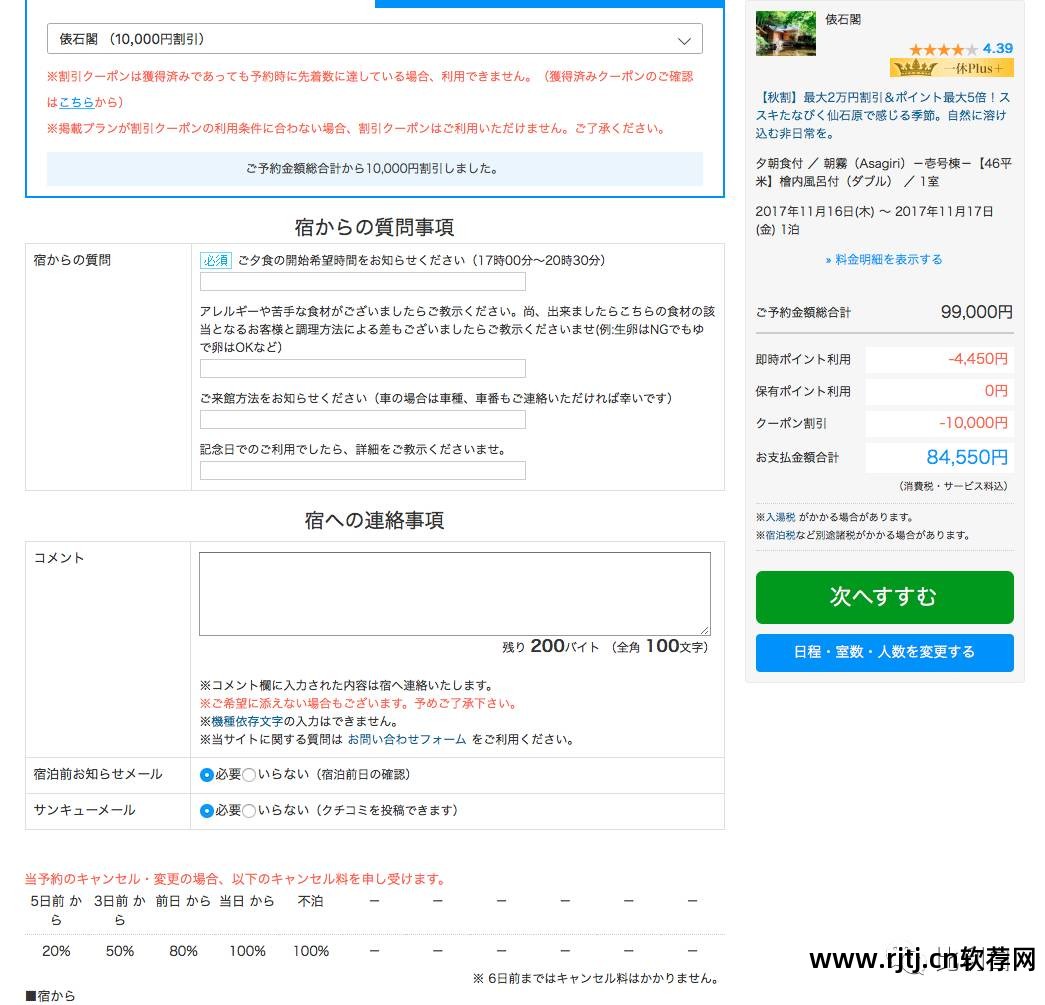Screen dimensions: 1045x1005
Task: Click the 一休Plus+ crown badge
Action: pyautogui.click(x=952, y=68)
